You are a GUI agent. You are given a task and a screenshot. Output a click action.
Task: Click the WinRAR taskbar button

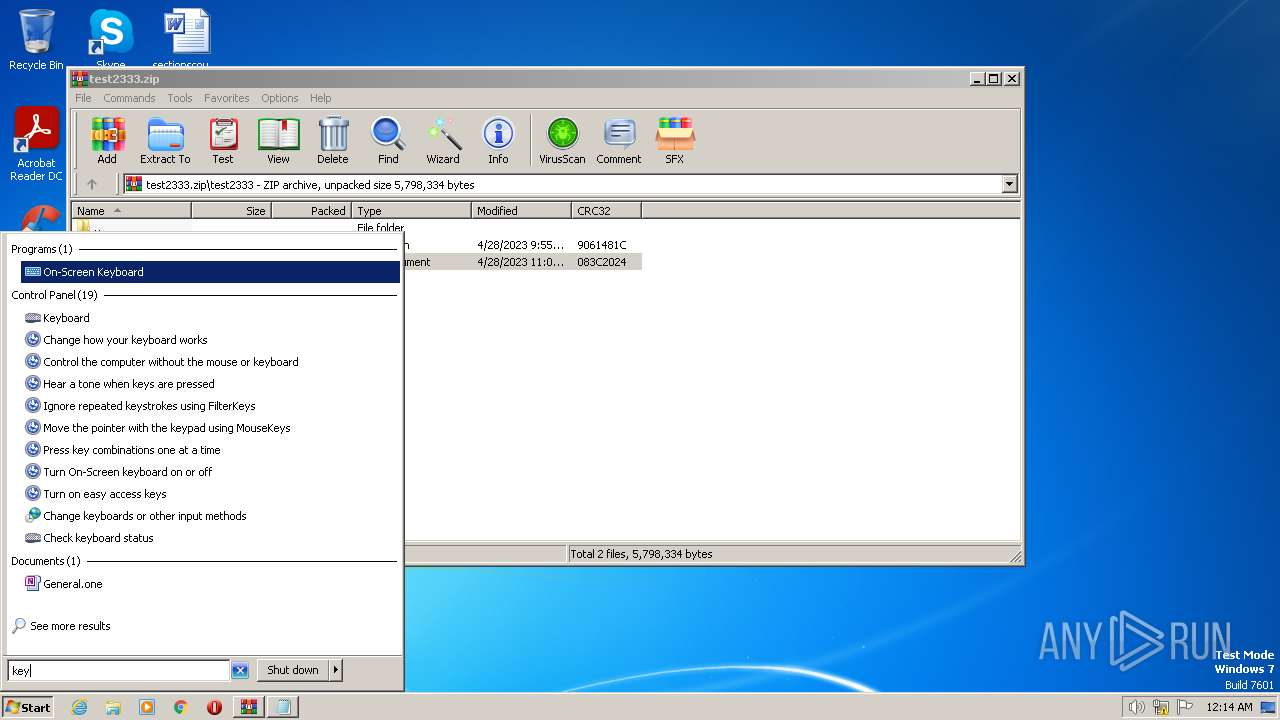(x=249, y=707)
